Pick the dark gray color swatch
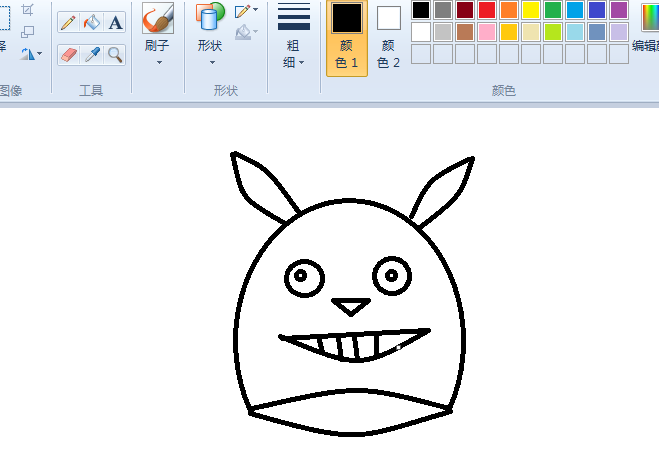Image resolution: width=659 pixels, height=459 pixels. point(443,10)
